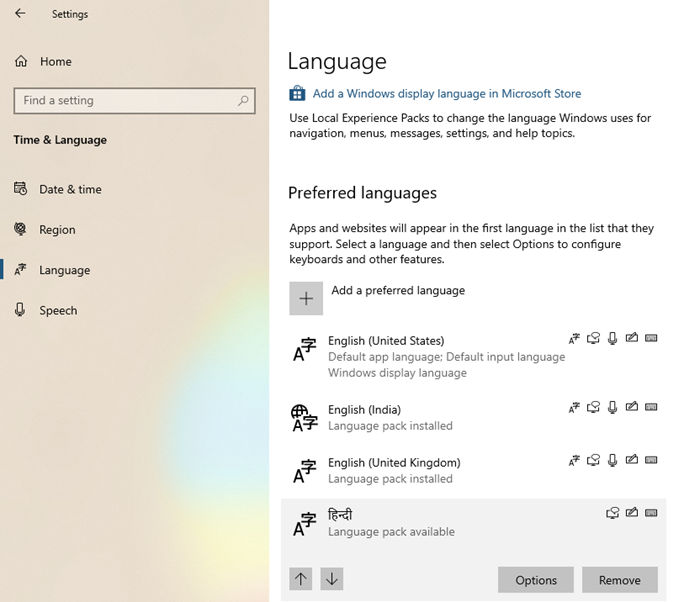Click Windows display language status text

[x=397, y=373]
